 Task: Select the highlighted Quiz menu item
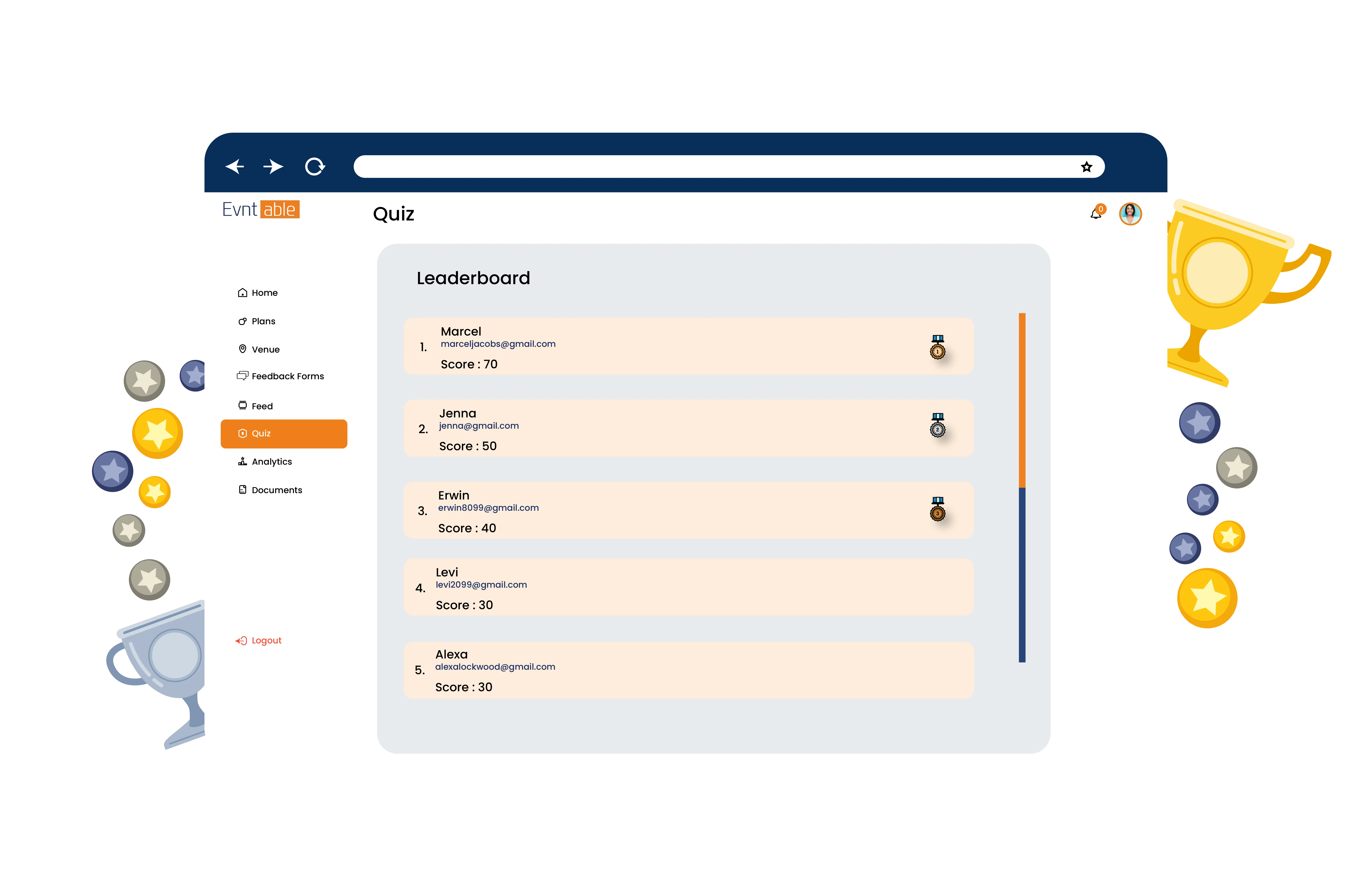[284, 433]
